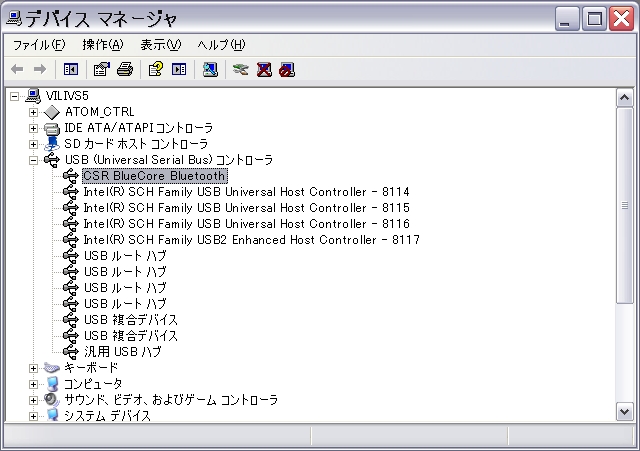This screenshot has height=451, width=640.
Task: Click the Print toolbar icon
Action: [x=124, y=69]
